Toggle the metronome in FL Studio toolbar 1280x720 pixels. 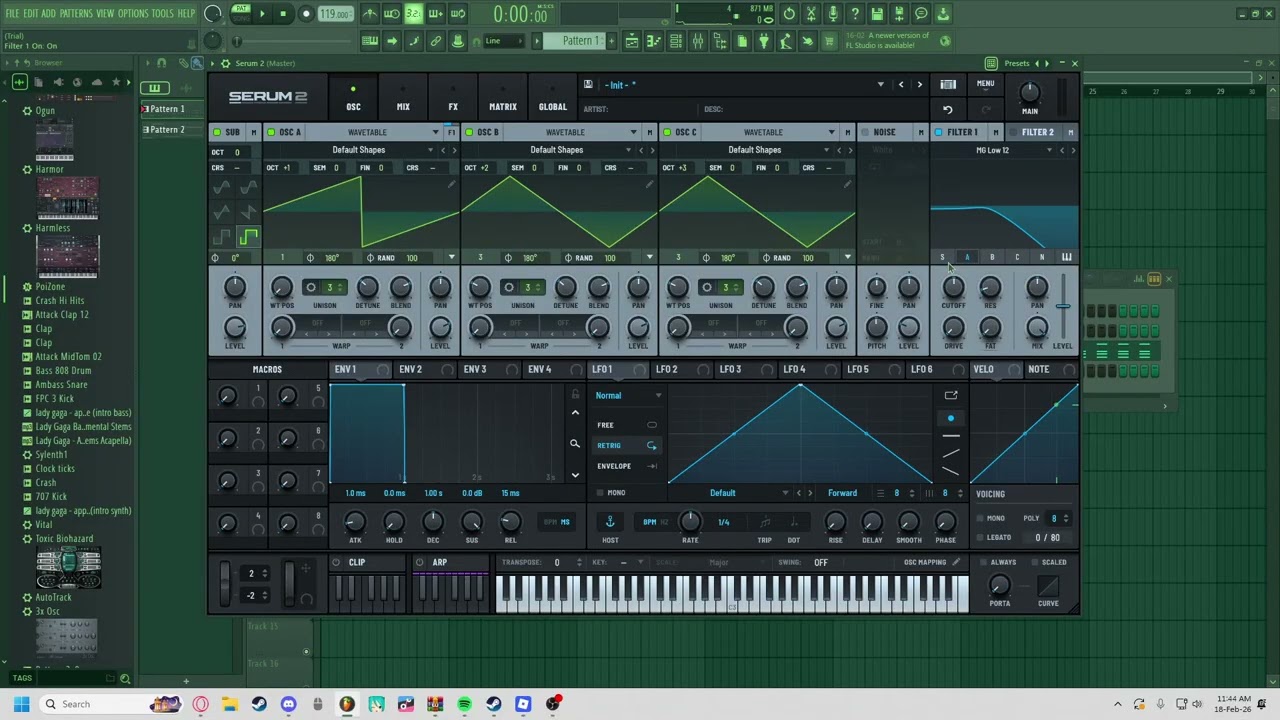tap(371, 14)
